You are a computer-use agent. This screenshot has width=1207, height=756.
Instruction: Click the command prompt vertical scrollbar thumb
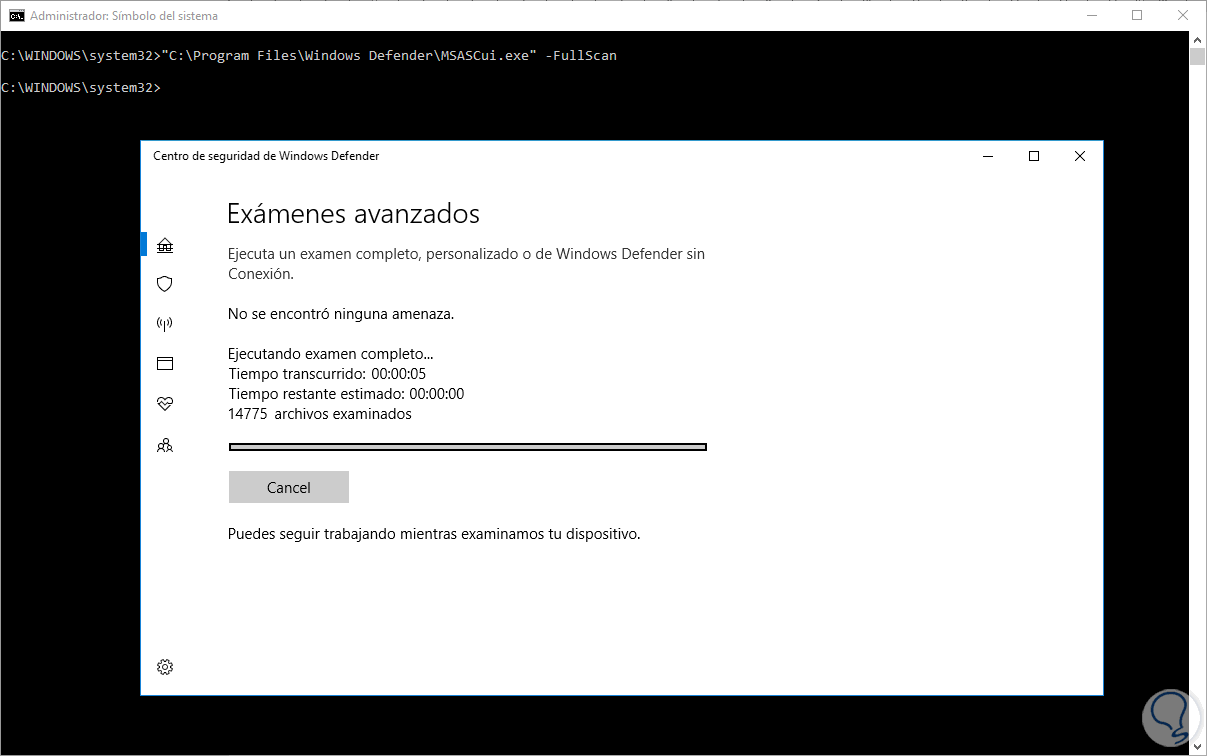pyautogui.click(x=1197, y=56)
